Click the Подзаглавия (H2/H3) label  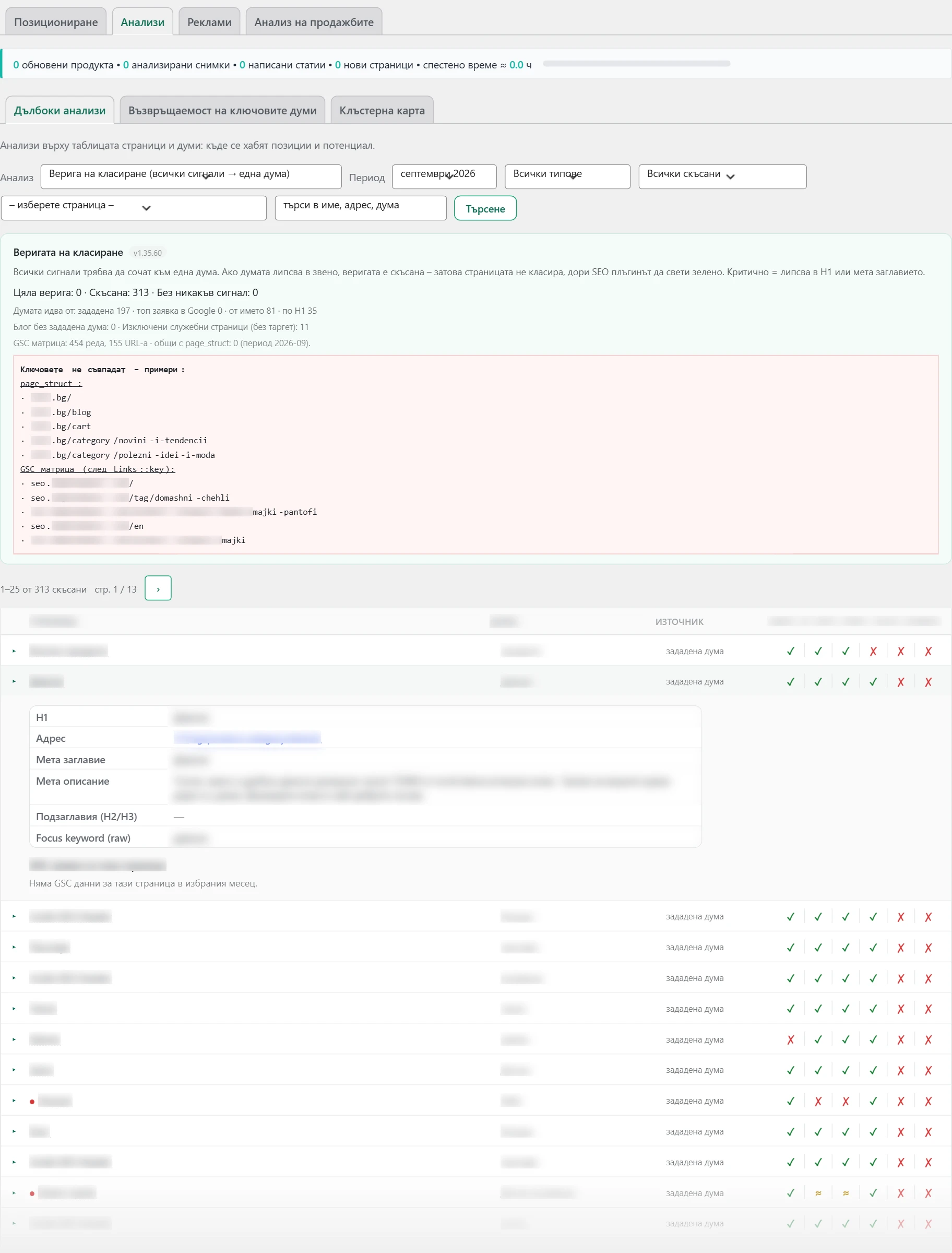87,816
